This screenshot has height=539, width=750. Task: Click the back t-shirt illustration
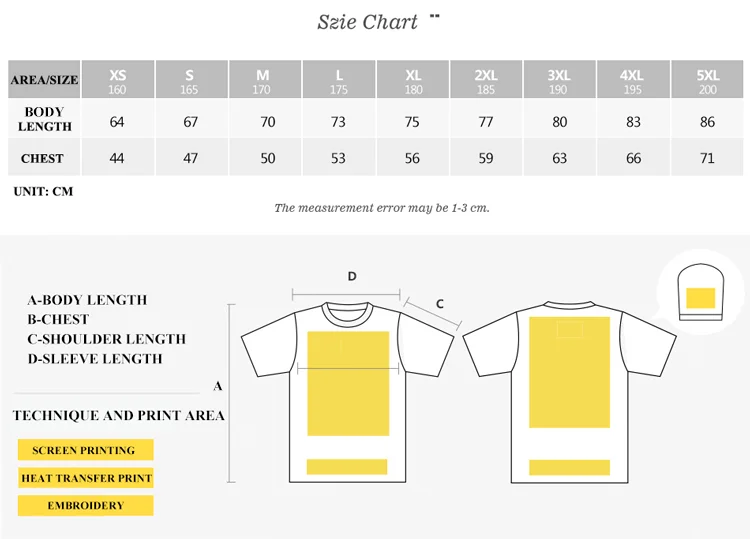pyautogui.click(x=569, y=392)
